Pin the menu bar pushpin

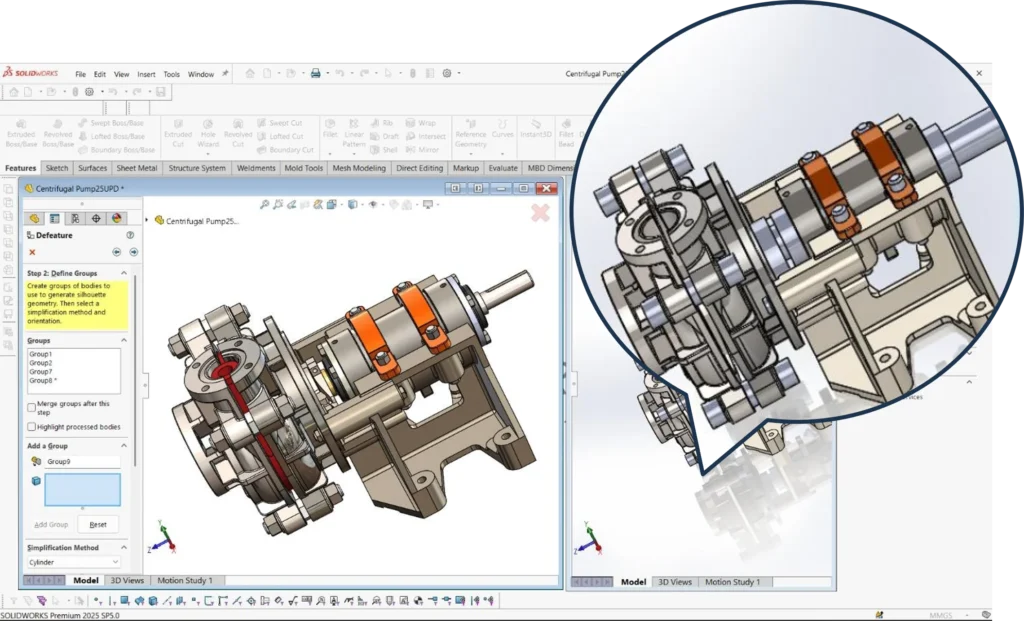(225, 74)
